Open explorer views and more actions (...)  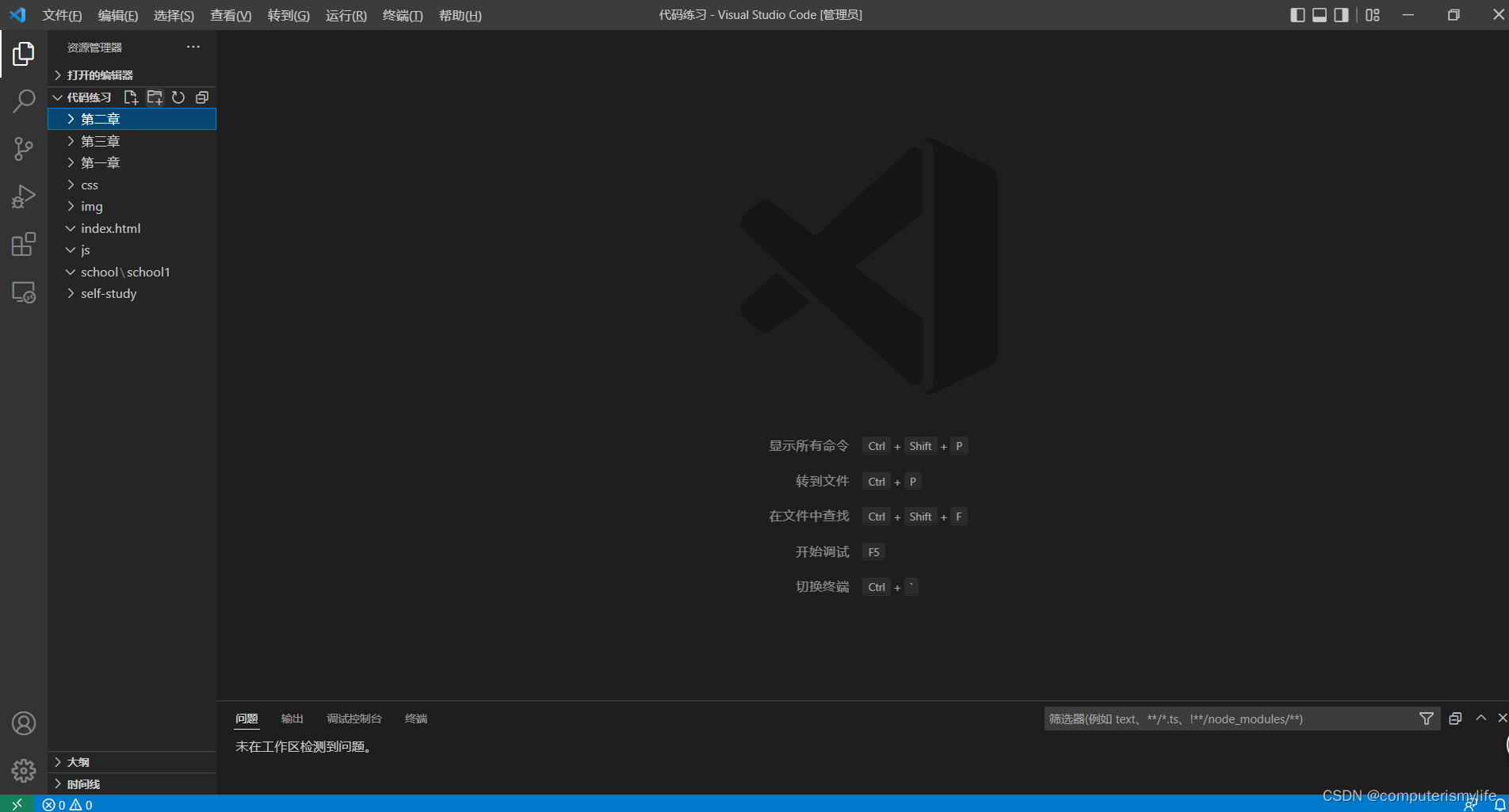coord(193,47)
